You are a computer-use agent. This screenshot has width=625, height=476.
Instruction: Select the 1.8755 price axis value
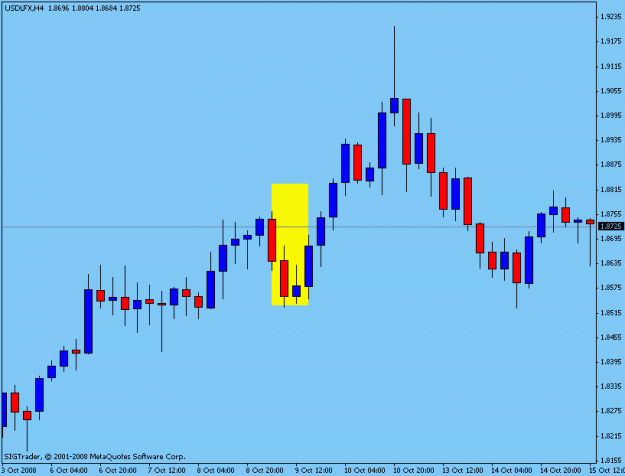point(611,214)
